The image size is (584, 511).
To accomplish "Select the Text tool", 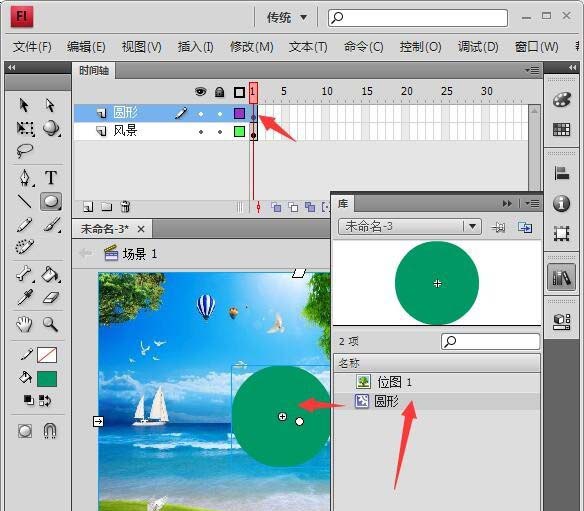I will pos(51,178).
